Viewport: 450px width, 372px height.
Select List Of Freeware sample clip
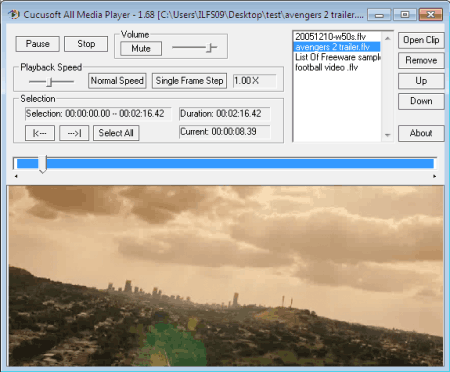pyautogui.click(x=337, y=57)
